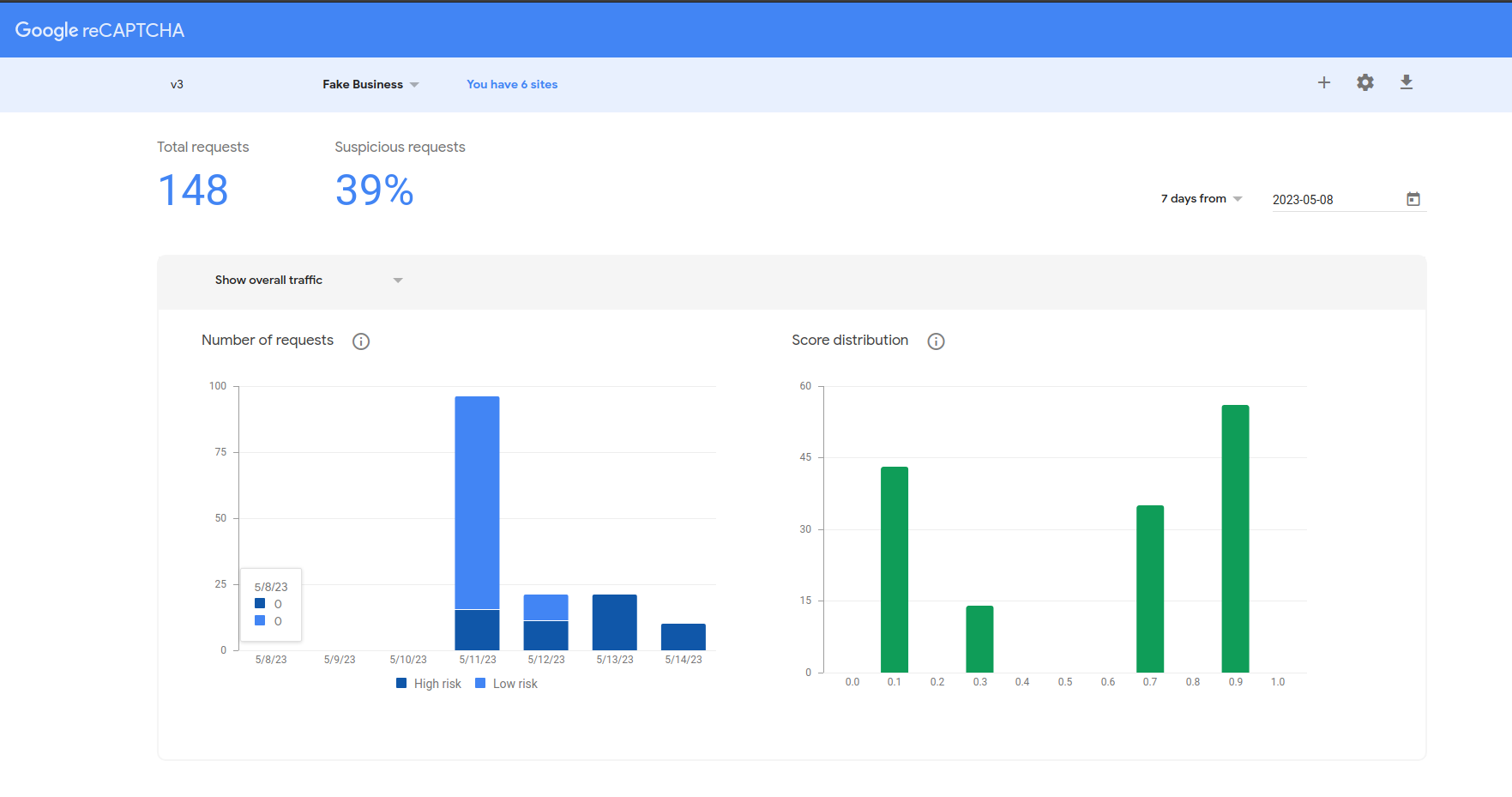This screenshot has height=797, width=1512.
Task: Click the Google reCAPTCHA logo
Action: click(x=99, y=30)
